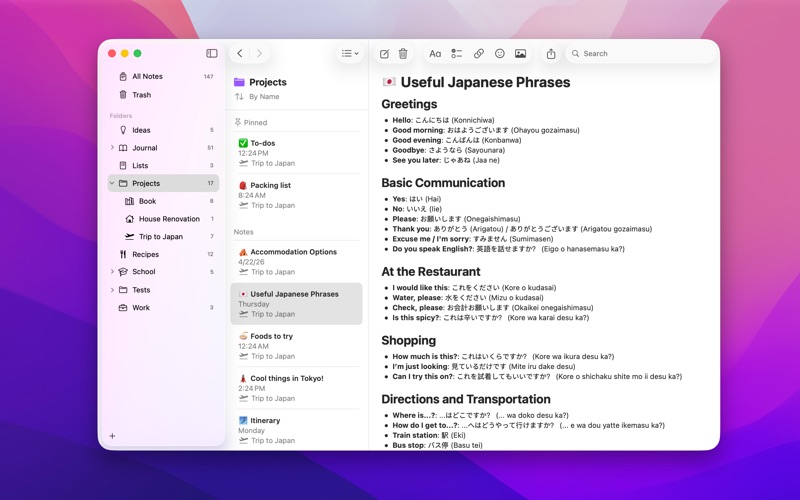Select All Notes in the sidebar
The height and width of the screenshot is (500, 800).
[x=163, y=77]
